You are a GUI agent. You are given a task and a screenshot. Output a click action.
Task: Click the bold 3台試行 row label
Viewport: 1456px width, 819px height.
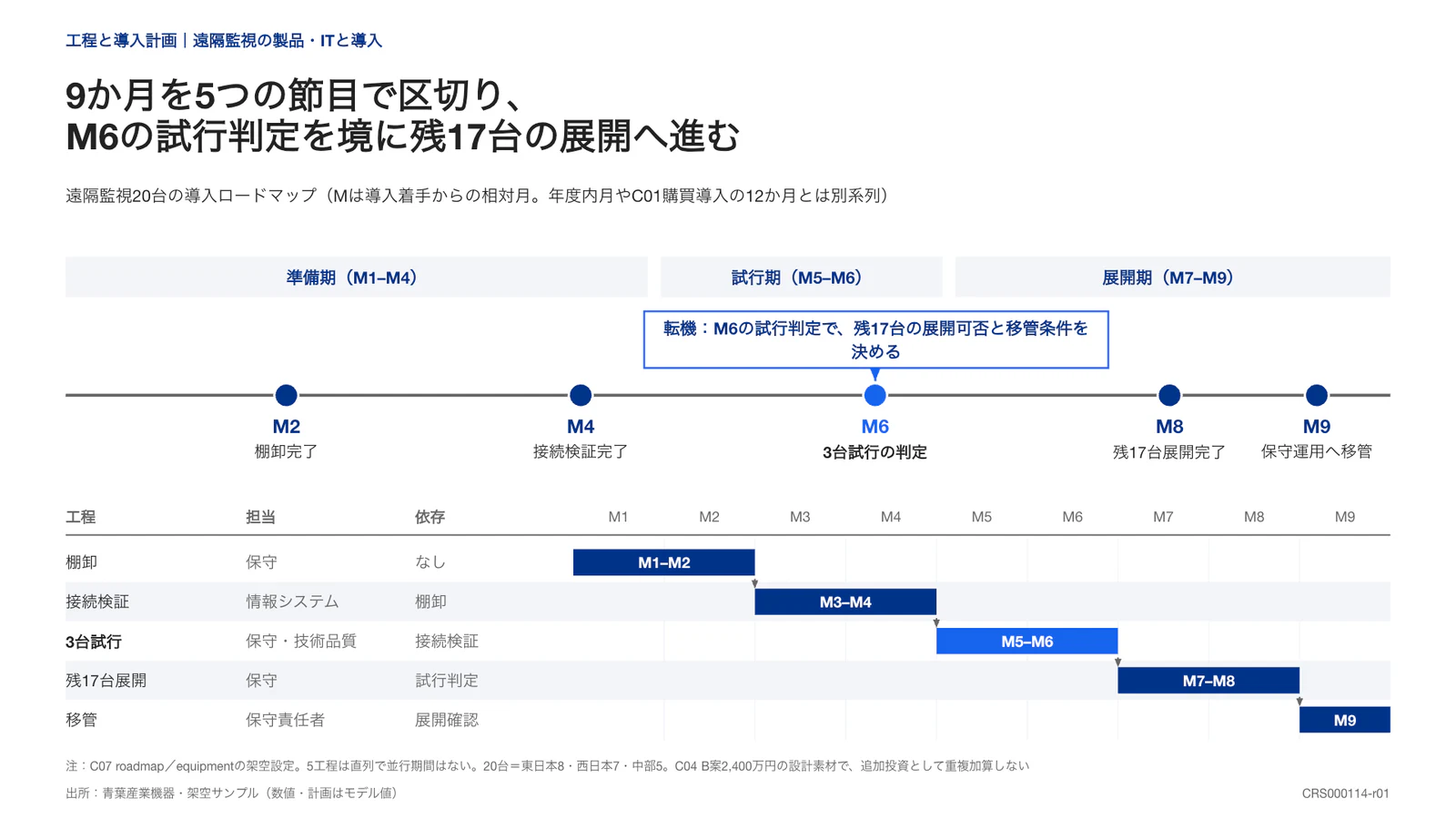94,642
